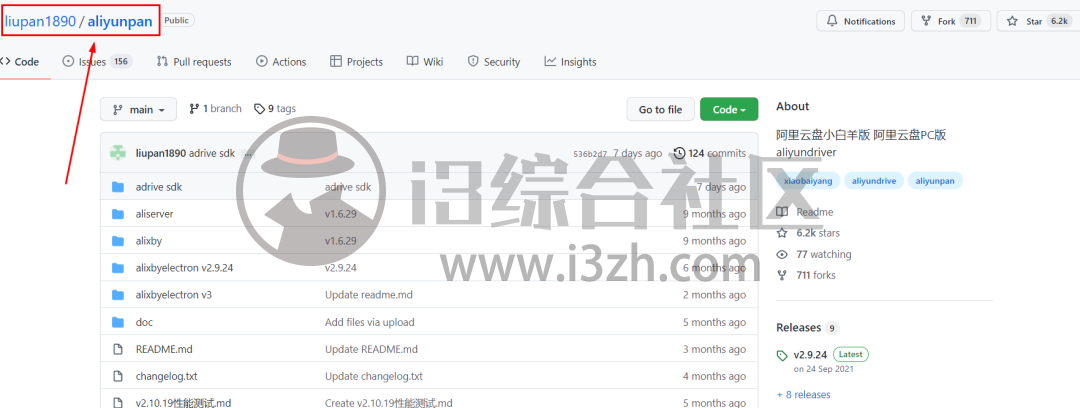Show the + 8 releases link
The height and width of the screenshot is (408, 1080).
803,395
